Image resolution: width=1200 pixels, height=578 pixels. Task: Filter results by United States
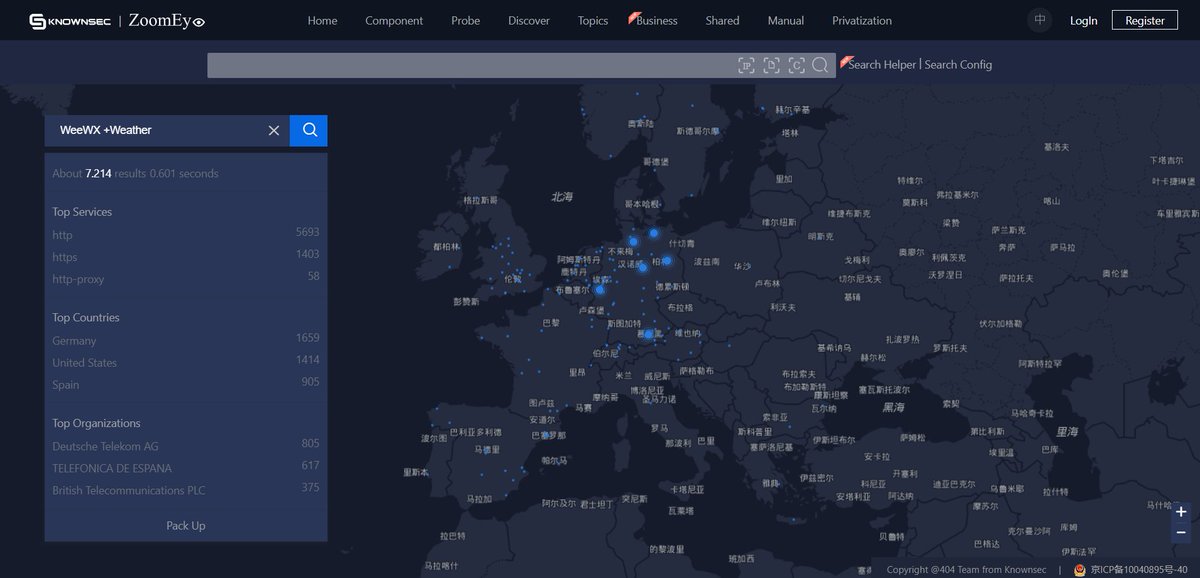(x=84, y=363)
